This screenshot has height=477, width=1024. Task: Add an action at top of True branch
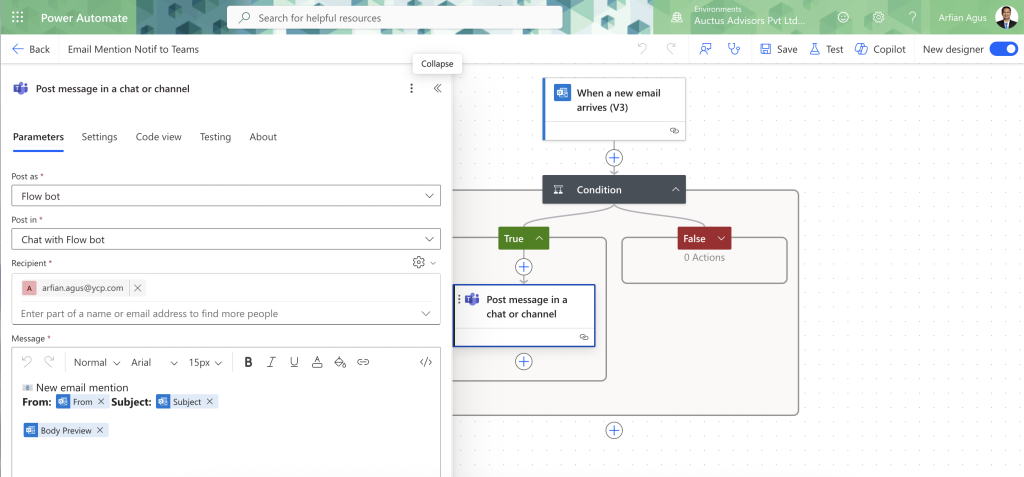[x=524, y=267]
